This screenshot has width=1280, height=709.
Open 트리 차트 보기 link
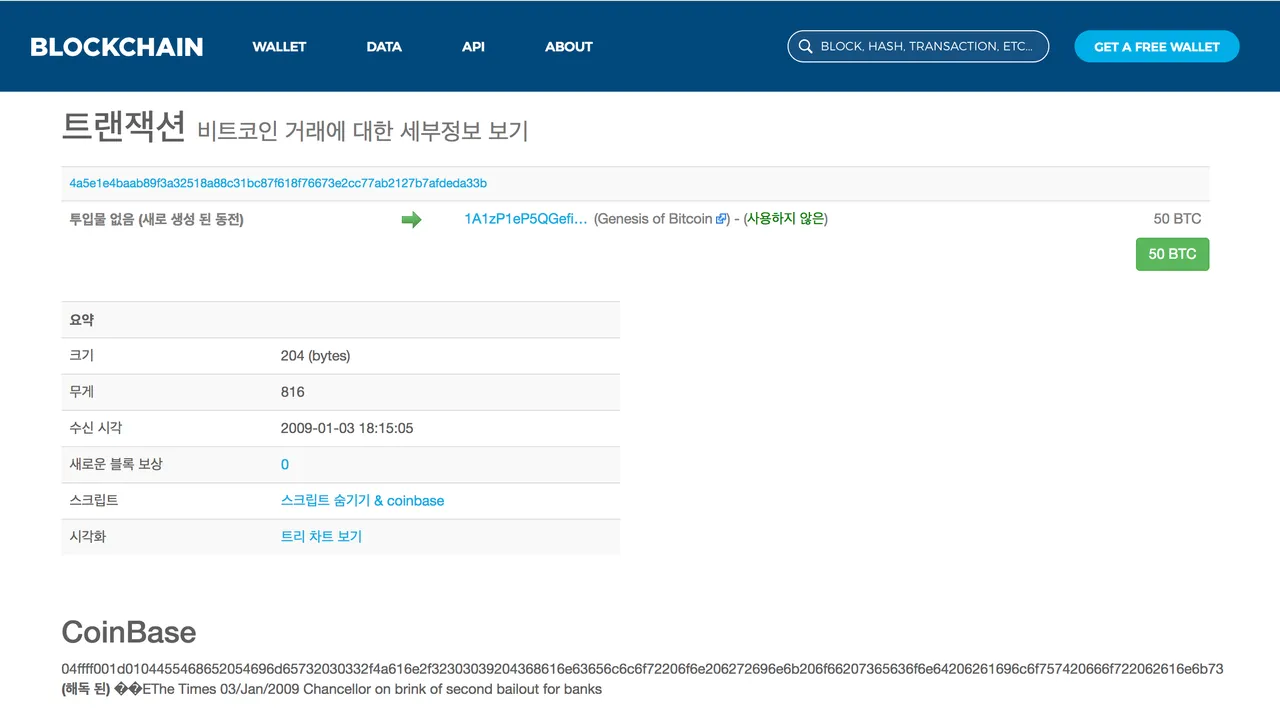[321, 536]
